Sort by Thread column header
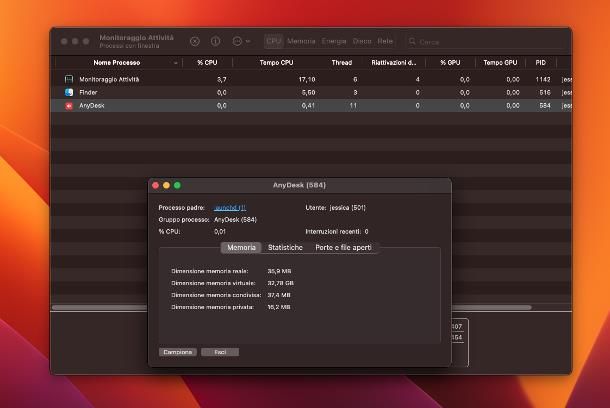610x408 pixels. point(342,63)
